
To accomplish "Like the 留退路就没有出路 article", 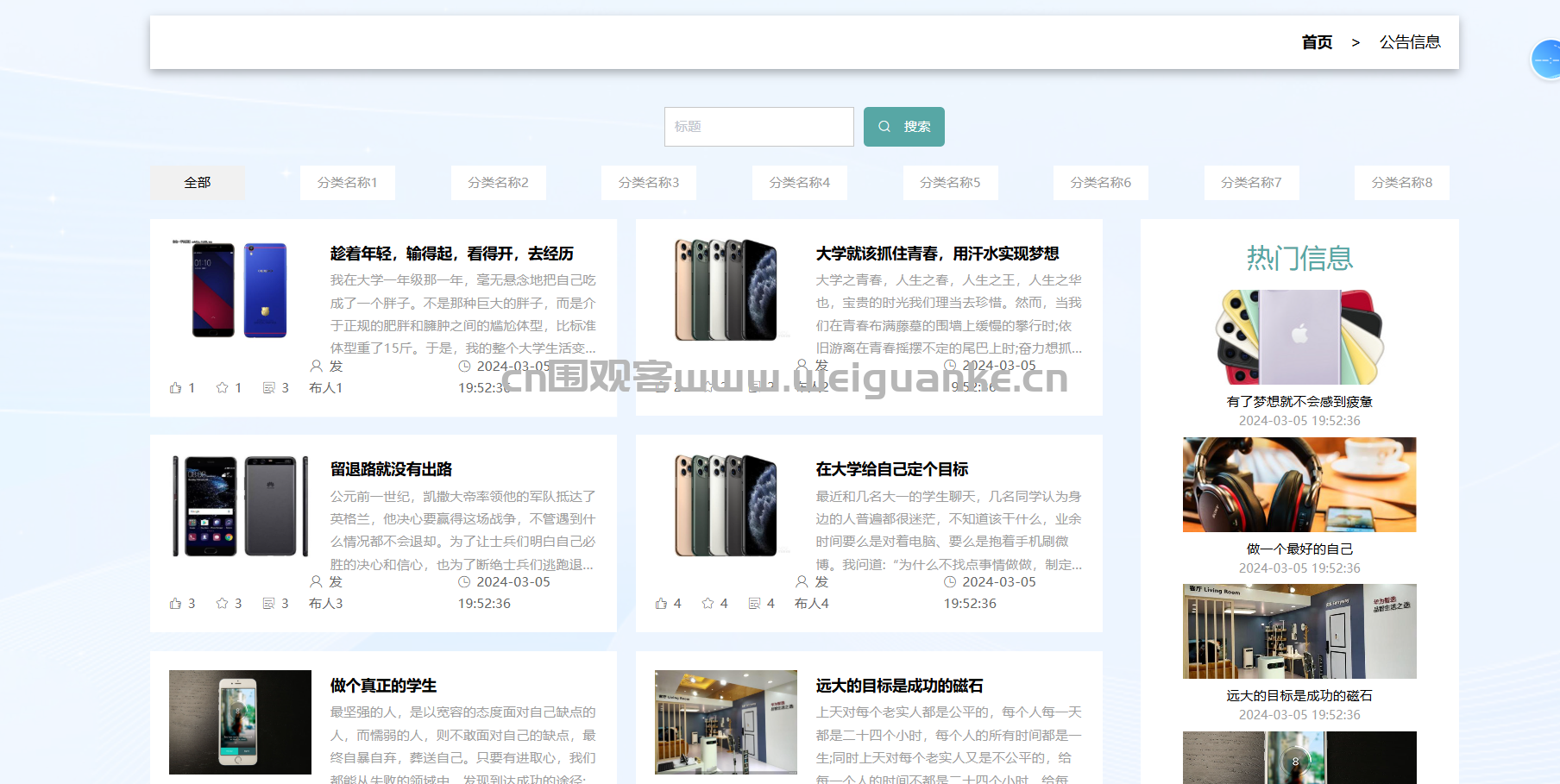I will (176, 604).
